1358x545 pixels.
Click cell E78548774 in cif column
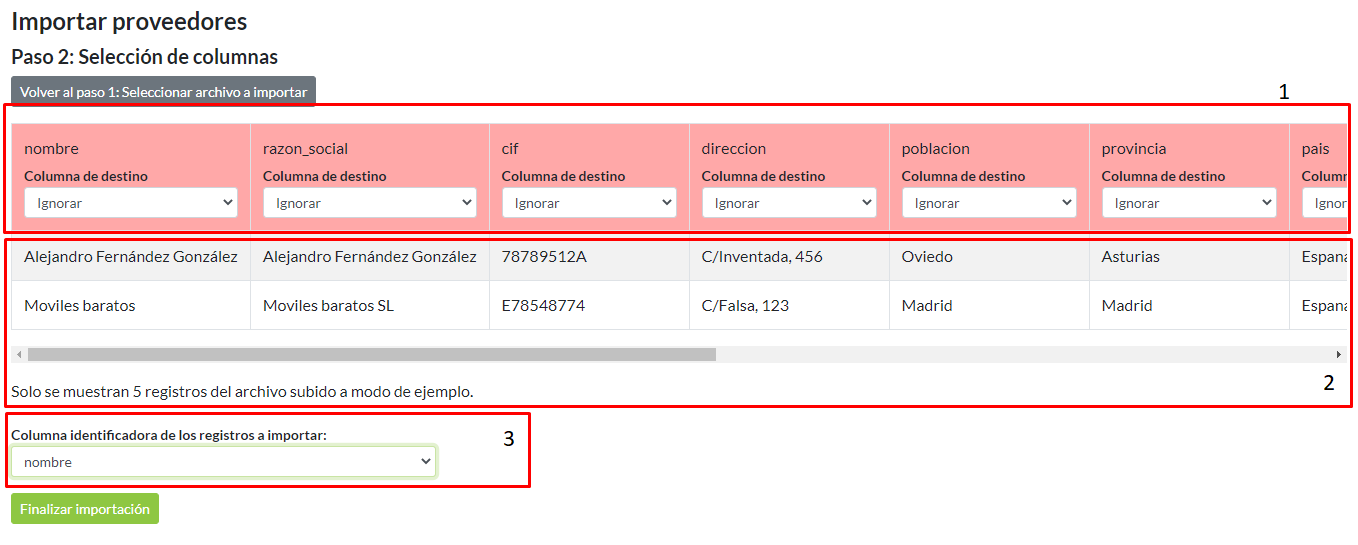tap(543, 306)
